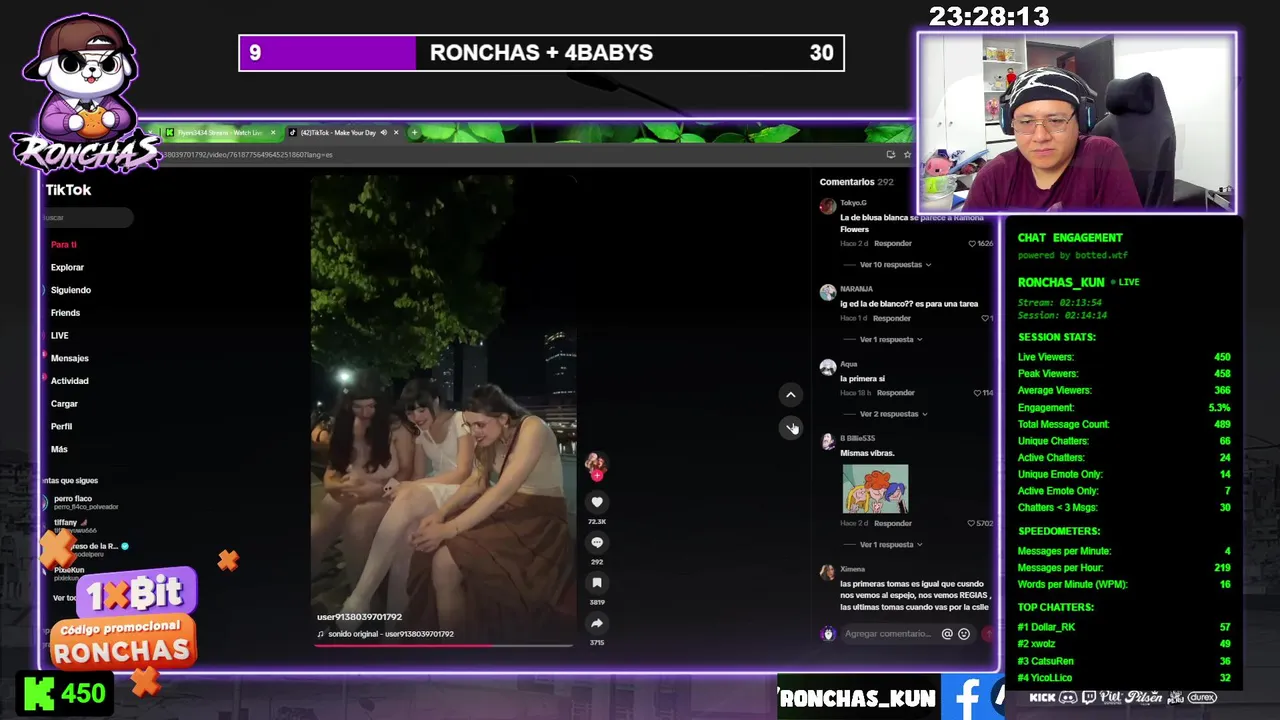Reply to NARANJA's comment via Responder
1280x720 pixels.
892,318
